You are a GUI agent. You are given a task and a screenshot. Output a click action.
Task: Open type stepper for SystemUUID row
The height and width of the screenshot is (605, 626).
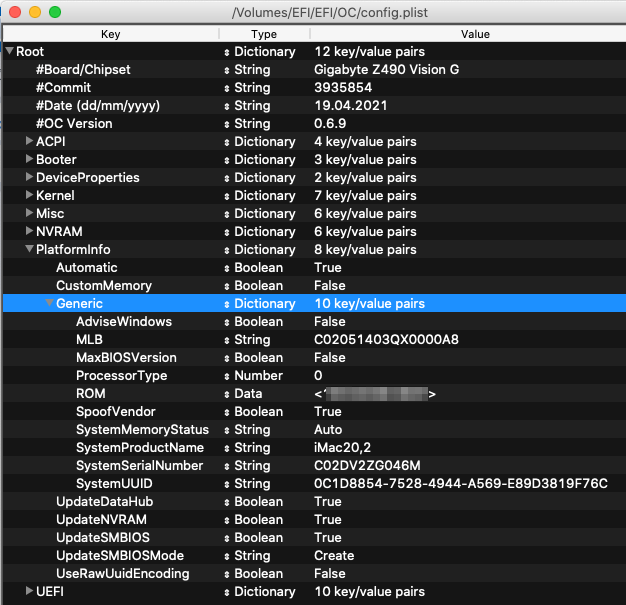coord(227,484)
